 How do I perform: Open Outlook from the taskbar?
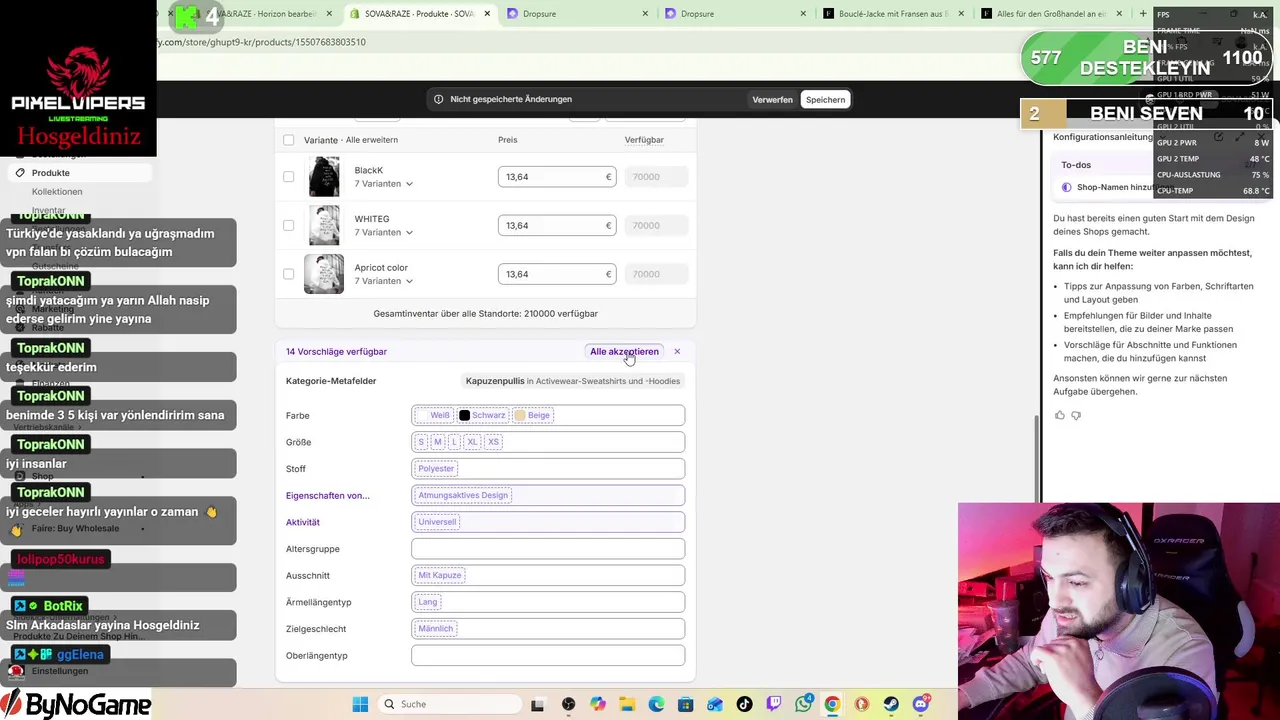[715, 704]
